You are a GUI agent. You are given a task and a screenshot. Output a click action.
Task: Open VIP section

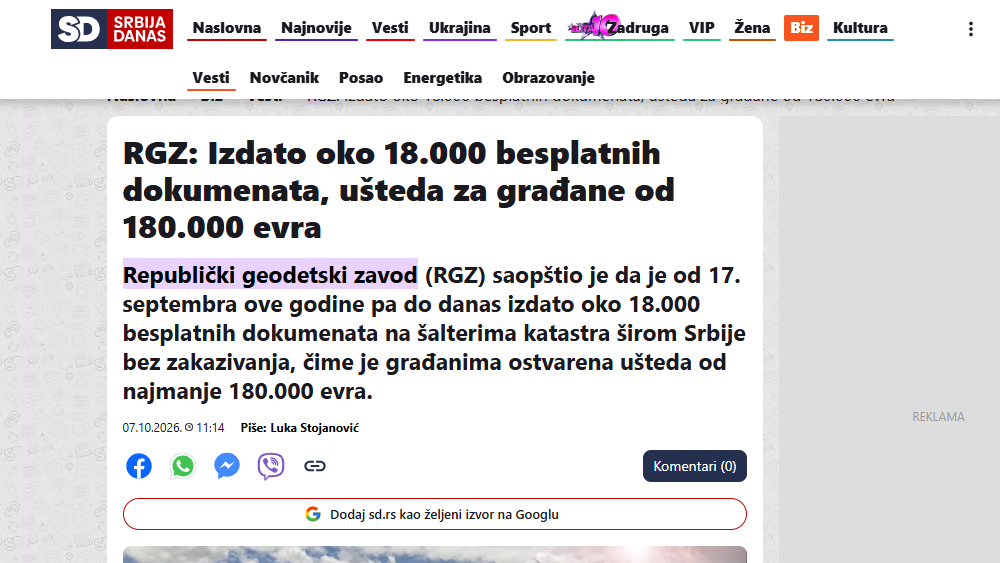point(702,28)
